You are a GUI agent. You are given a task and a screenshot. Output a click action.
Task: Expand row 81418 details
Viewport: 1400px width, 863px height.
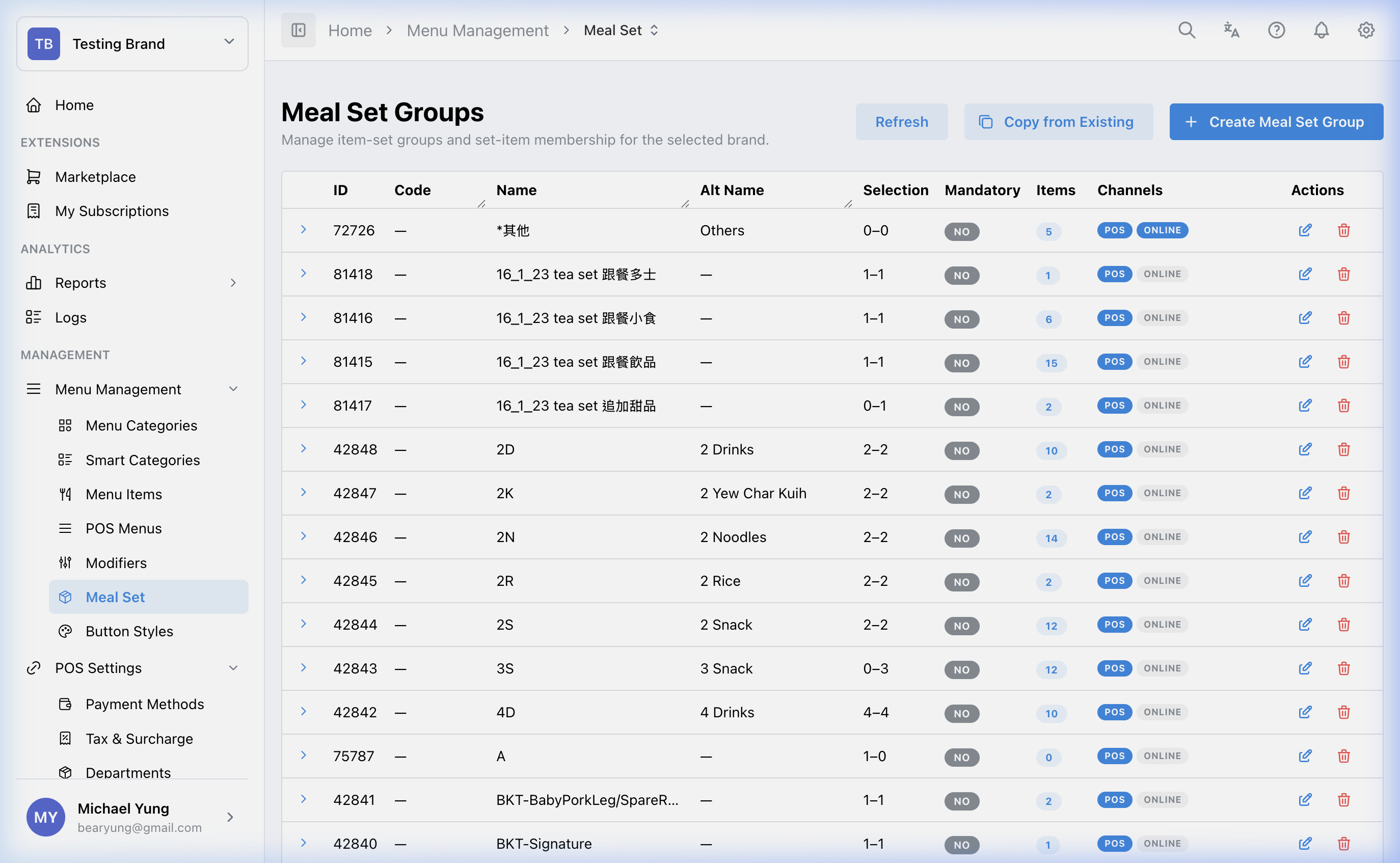pyautogui.click(x=304, y=274)
